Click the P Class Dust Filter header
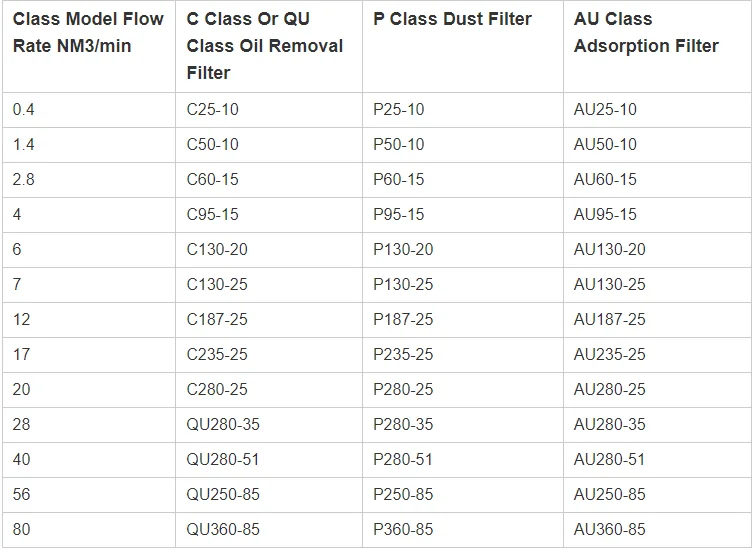Viewport: 753px width, 549px height. pyautogui.click(x=463, y=46)
